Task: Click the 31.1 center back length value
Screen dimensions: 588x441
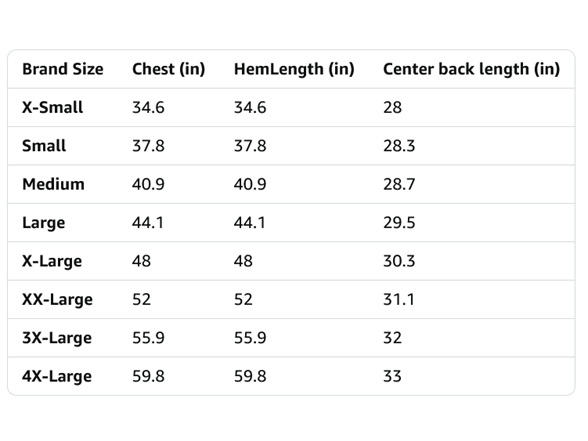Action: (x=399, y=299)
